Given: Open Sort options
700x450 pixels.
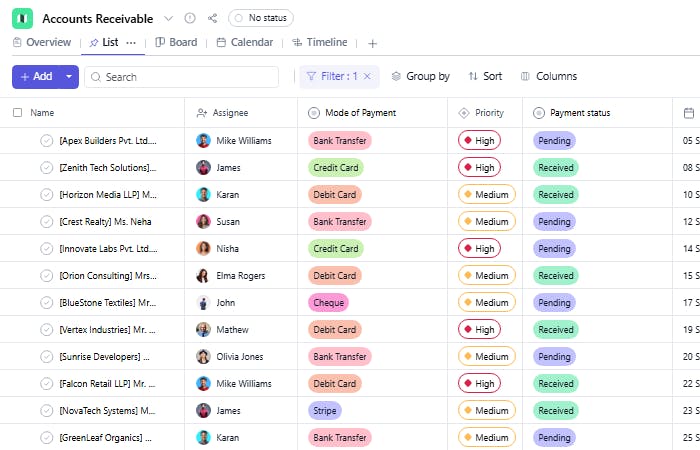Looking at the screenshot, I should click(x=485, y=76).
